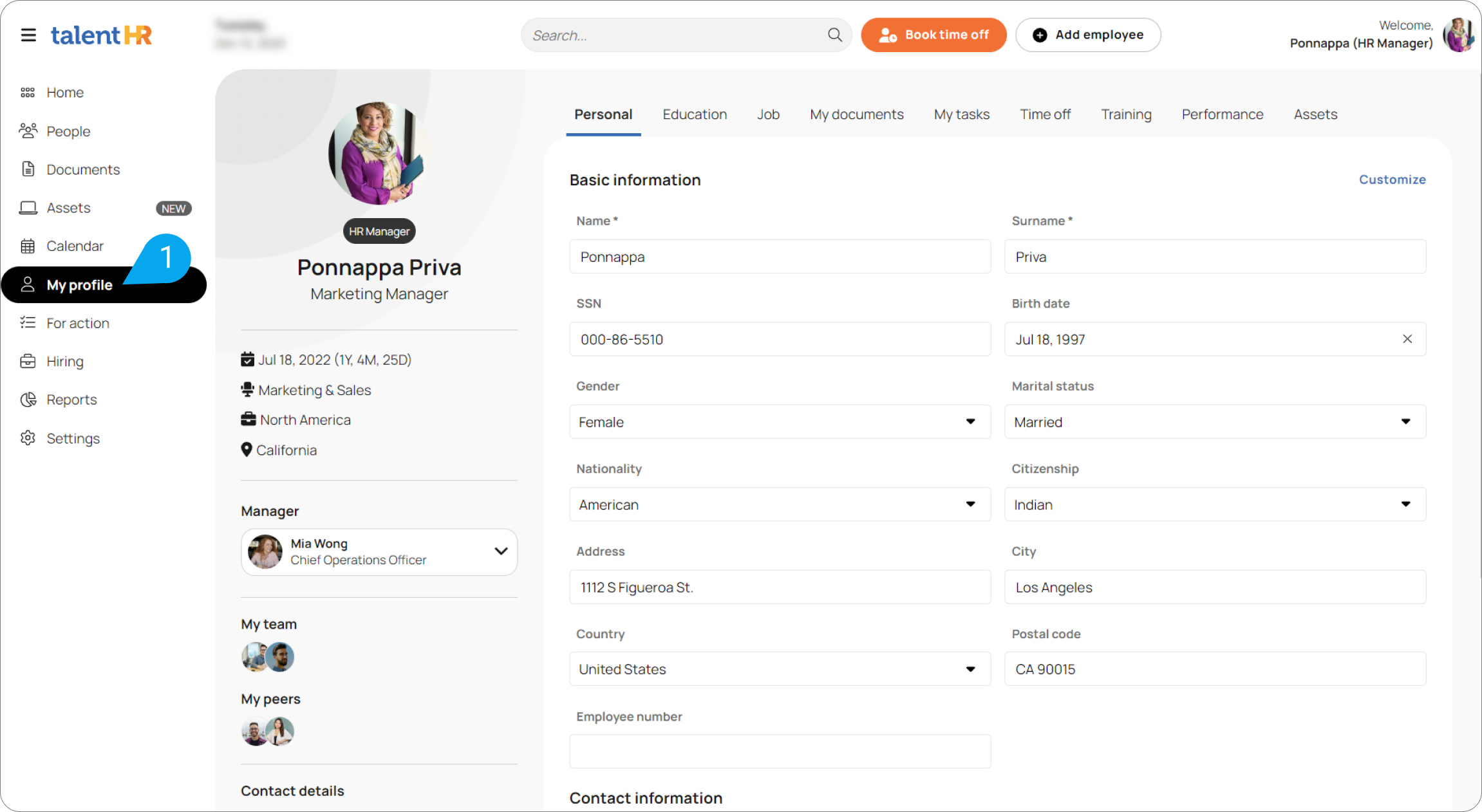Image resolution: width=1482 pixels, height=812 pixels.
Task: Click Add employee button
Action: click(1088, 35)
